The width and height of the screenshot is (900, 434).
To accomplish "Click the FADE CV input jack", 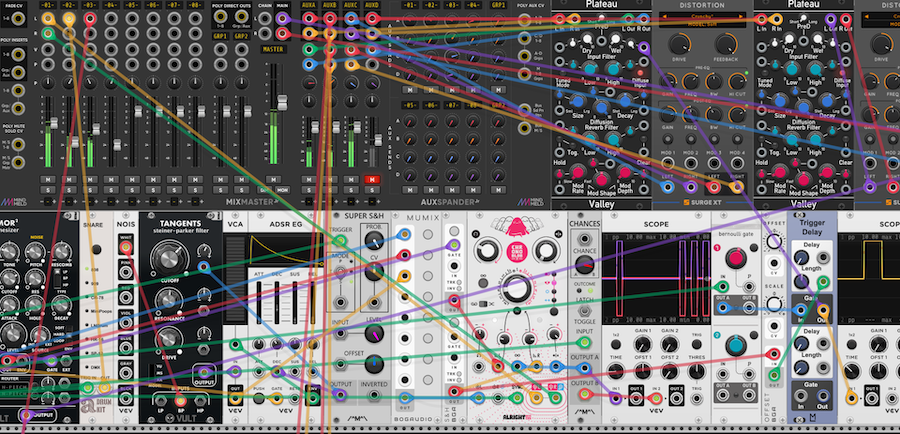I will click(18, 18).
